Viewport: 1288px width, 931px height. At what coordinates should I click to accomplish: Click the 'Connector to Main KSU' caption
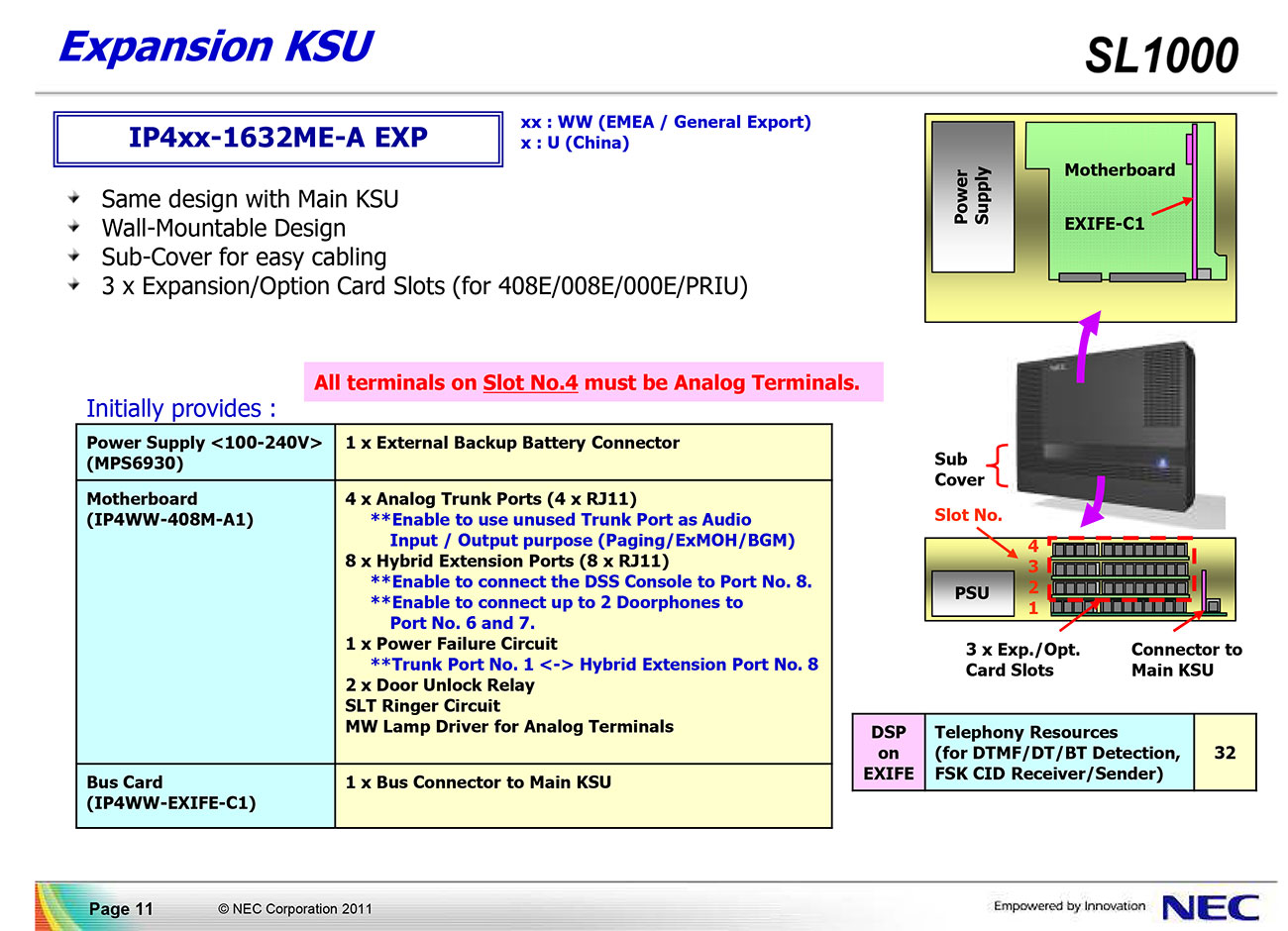click(1186, 661)
